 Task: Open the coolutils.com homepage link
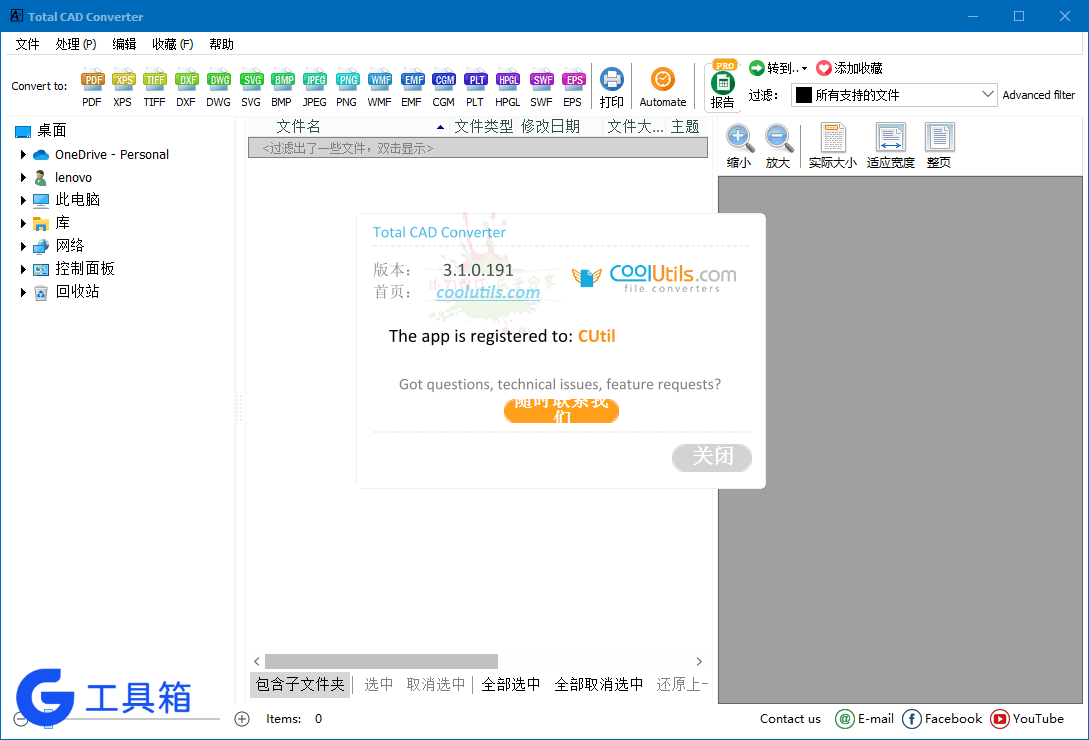488,293
